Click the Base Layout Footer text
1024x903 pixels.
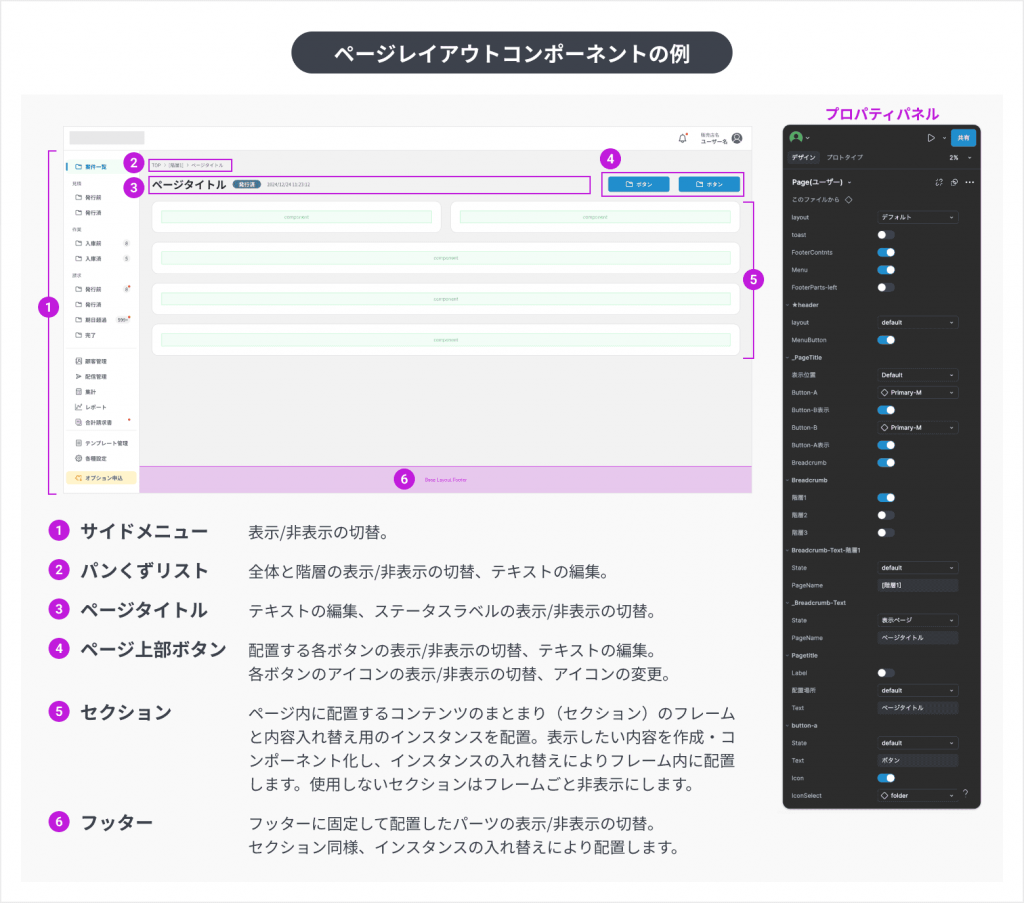coord(446,480)
